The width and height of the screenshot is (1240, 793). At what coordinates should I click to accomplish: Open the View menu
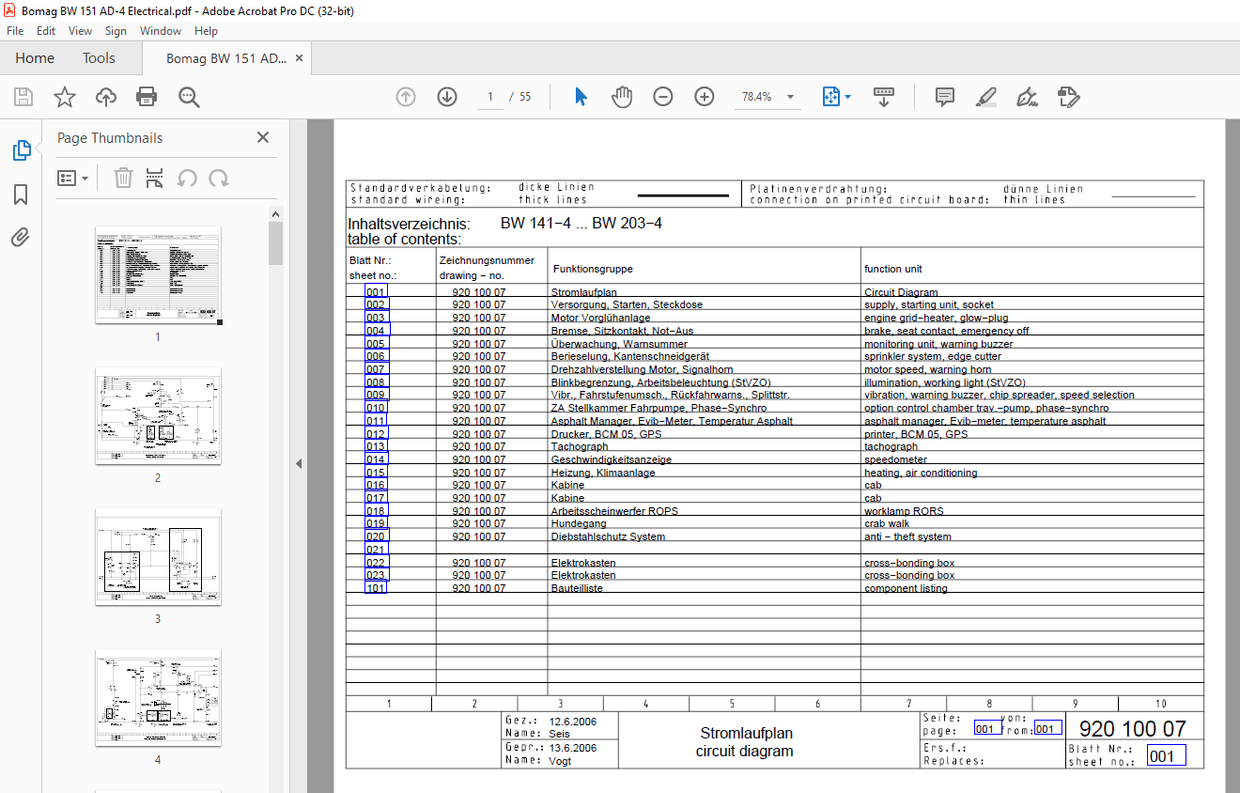(80, 31)
